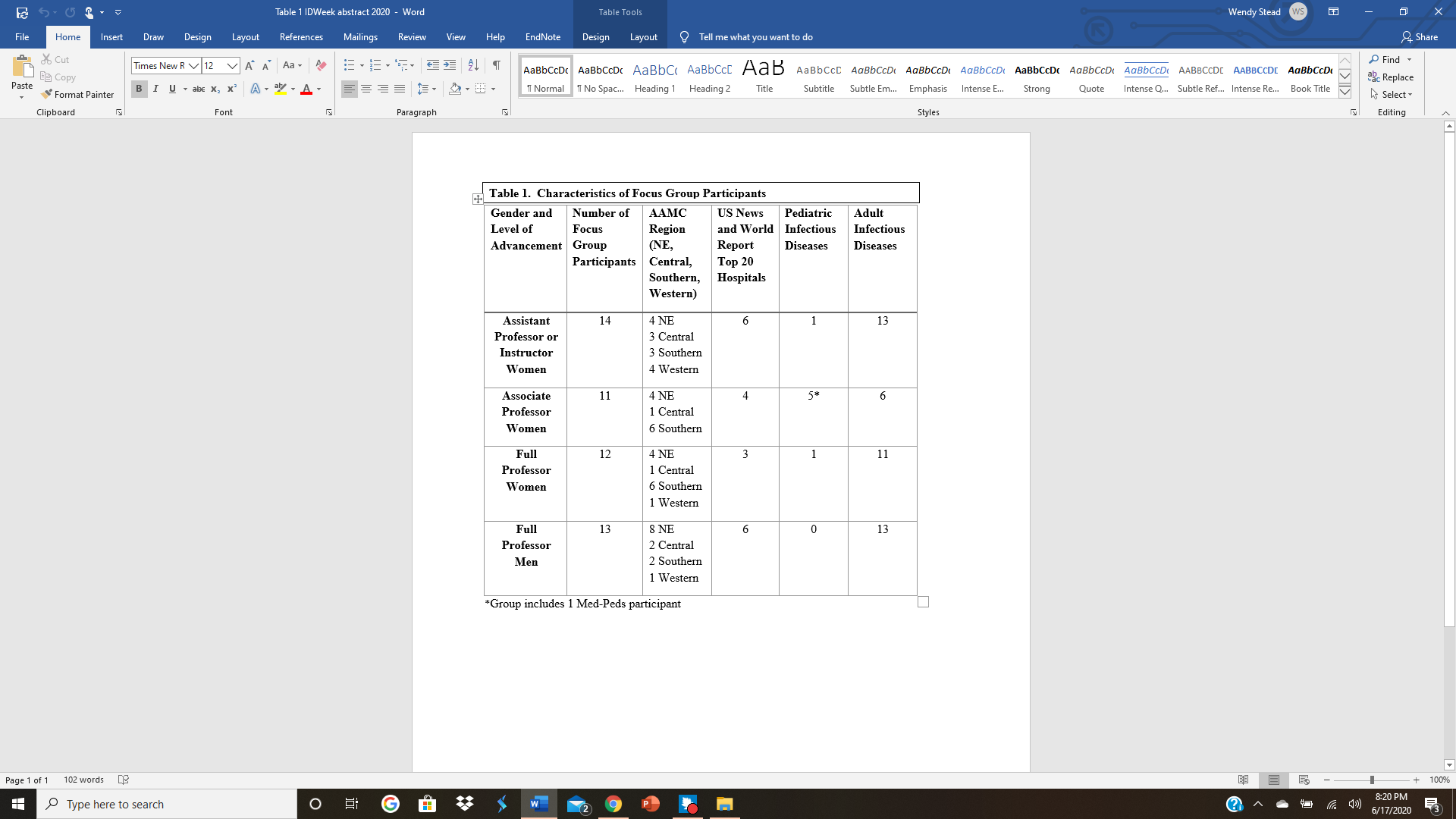Open the font name dropdown
The width and height of the screenshot is (1456, 819).
(194, 66)
